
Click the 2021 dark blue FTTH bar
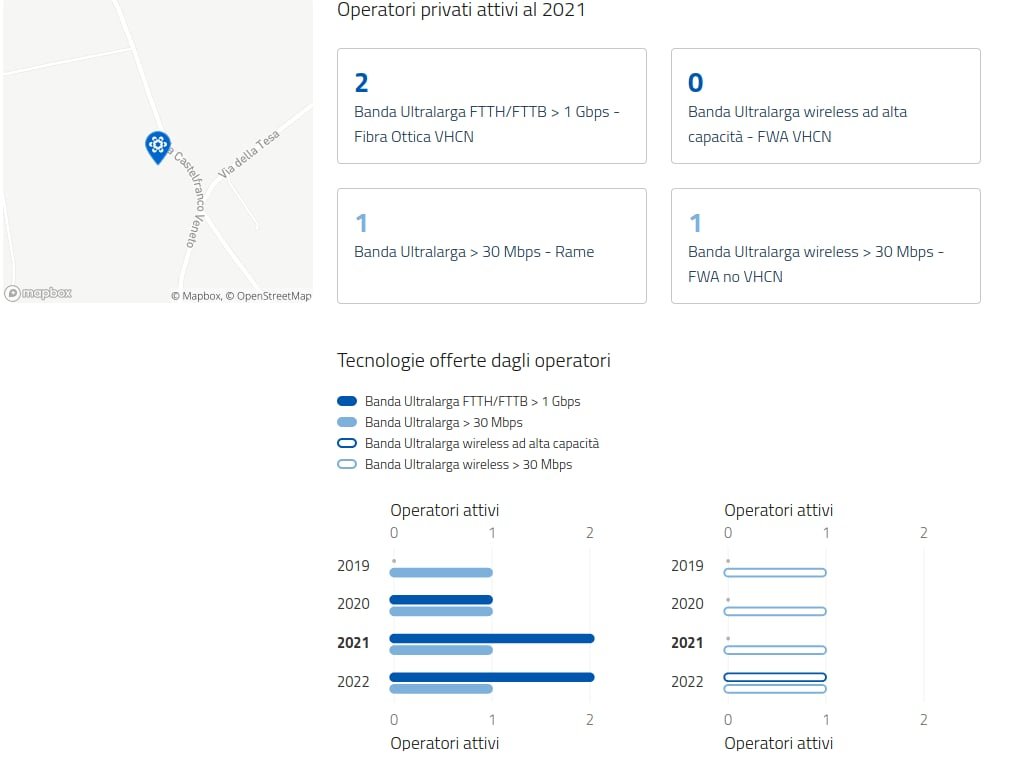click(491, 639)
